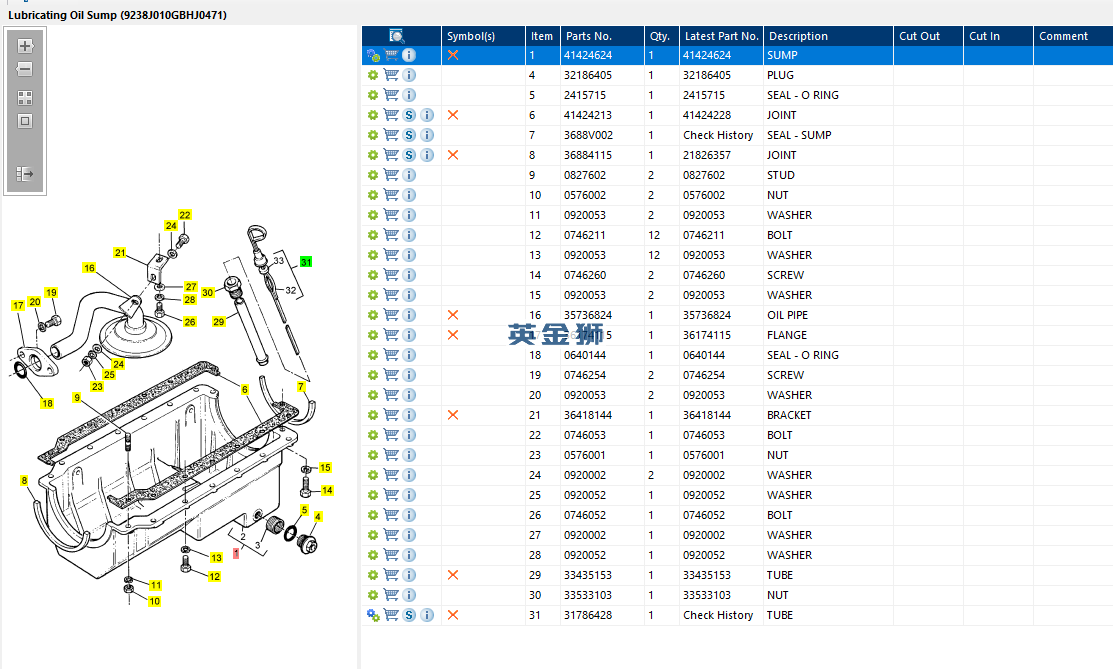The width and height of the screenshot is (1113, 669).
Task: Show info for item 8 JOINT
Action: point(427,155)
